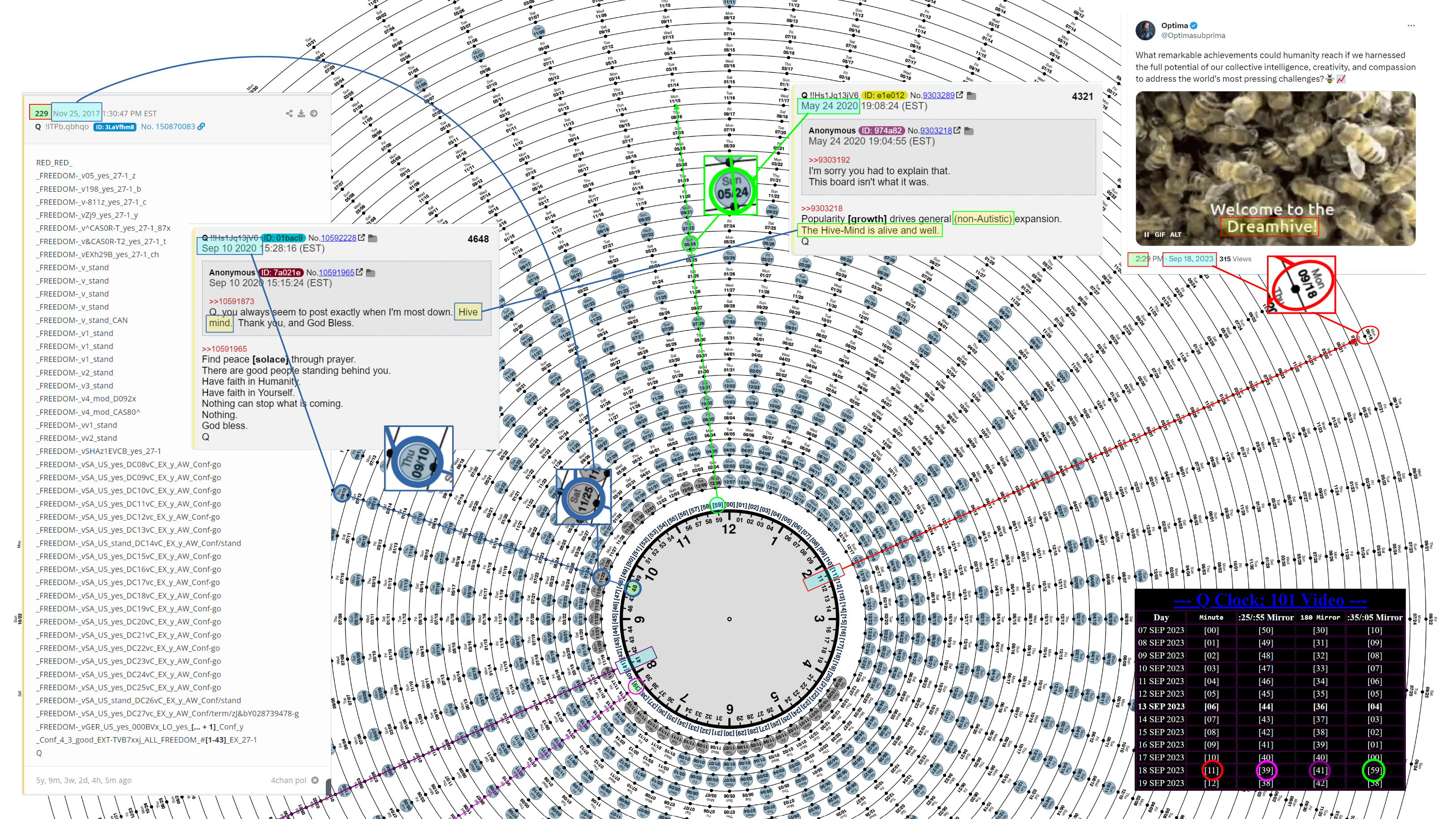1456x819 pixels.
Task: Click chain link icon beside No. 150870083
Action: 201,127
